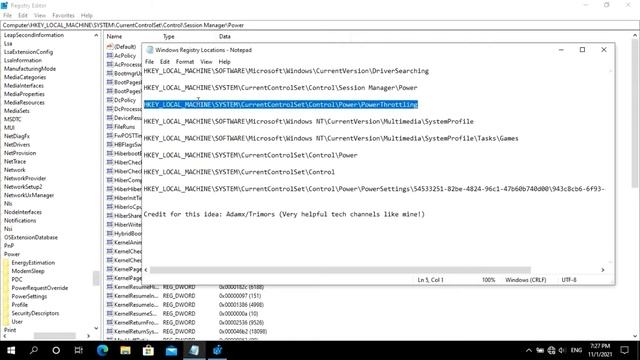Click Notepad scroll right arrow
This screenshot has height=360, width=640.
click(603, 270)
